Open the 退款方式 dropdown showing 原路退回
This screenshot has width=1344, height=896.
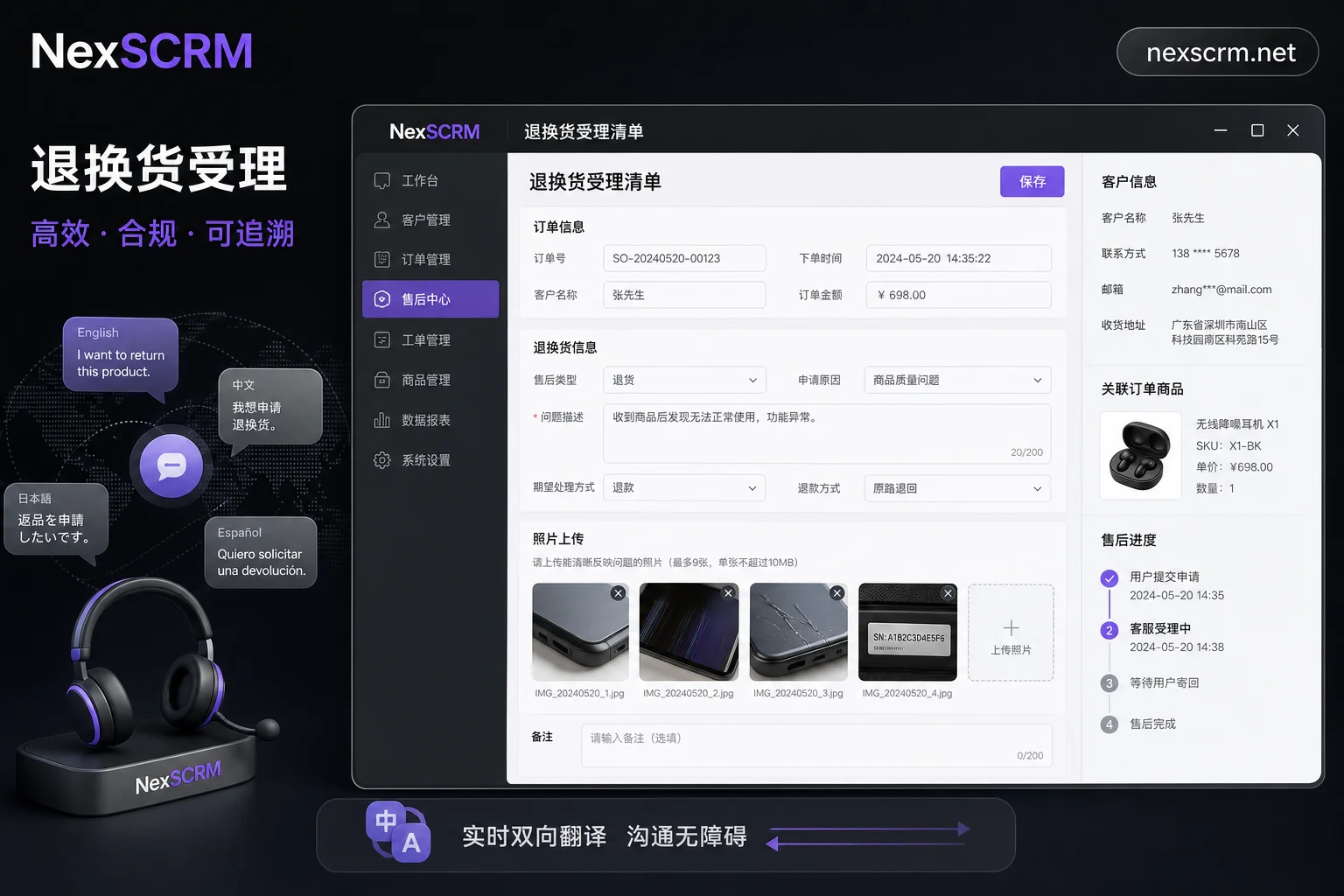coord(957,488)
